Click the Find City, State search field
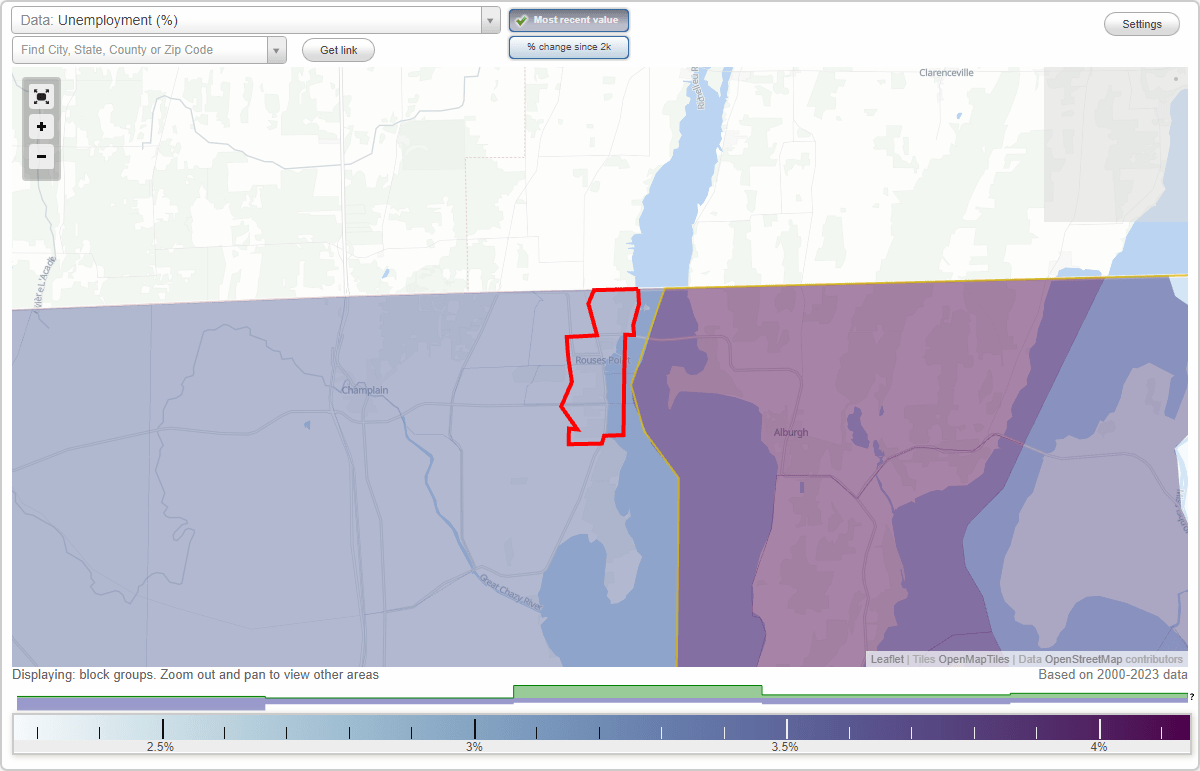This screenshot has height=771, width=1200. (140, 48)
